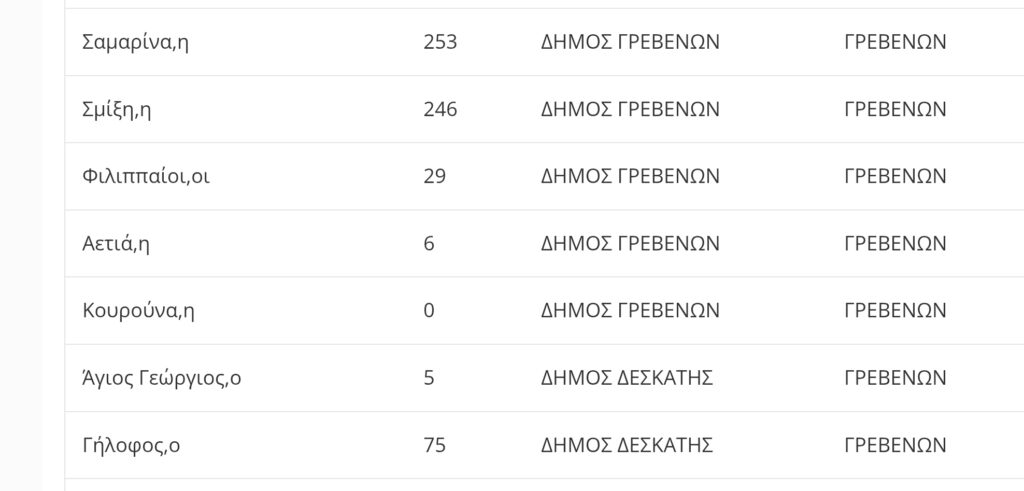This screenshot has height=491, width=1024.
Task: Select the Άγιος Γεώργιος,ο name cell
Action: click(161, 378)
